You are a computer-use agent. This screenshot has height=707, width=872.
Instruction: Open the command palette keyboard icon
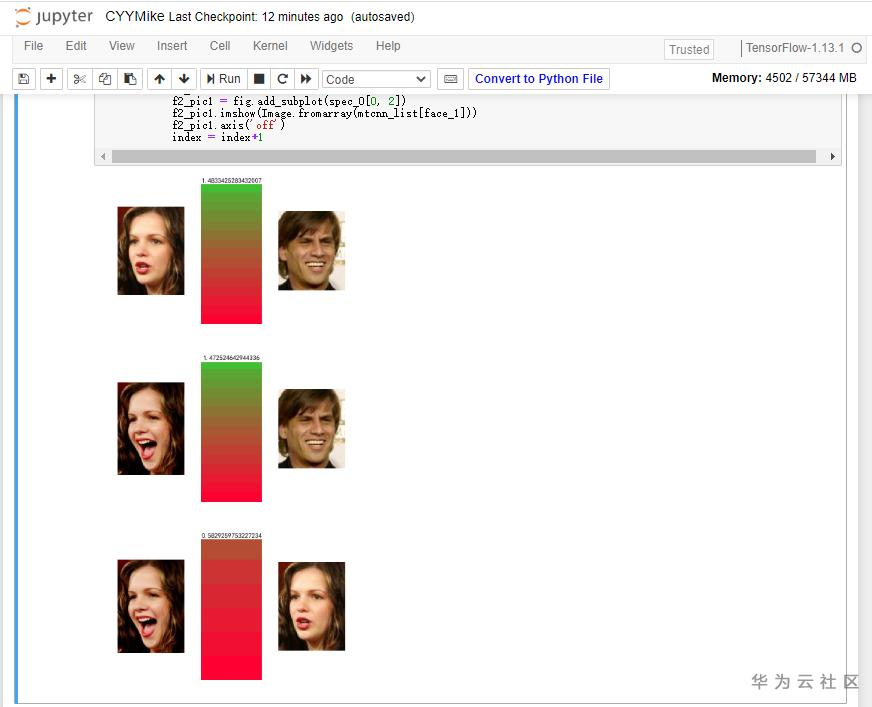click(x=450, y=79)
